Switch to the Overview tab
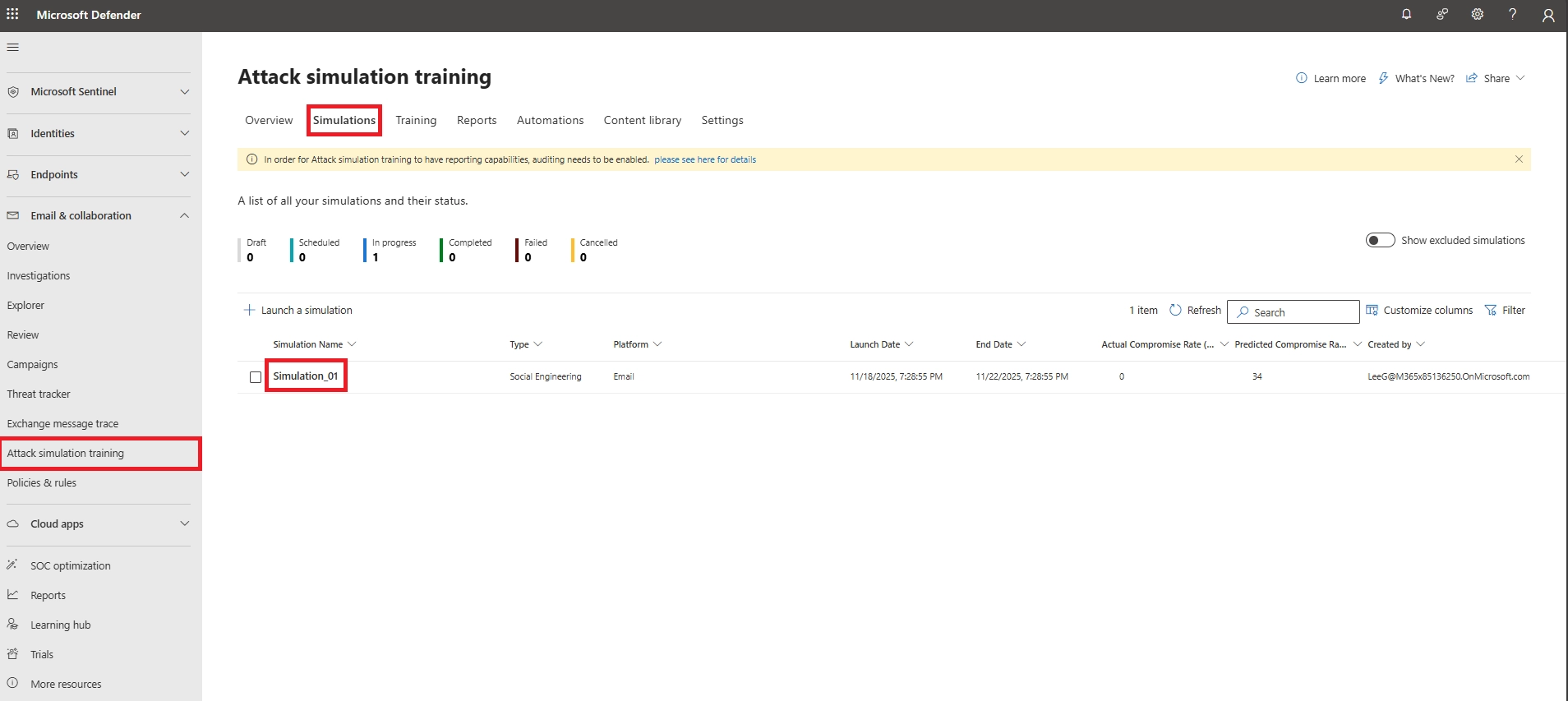This screenshot has width=1568, height=701. tap(269, 120)
